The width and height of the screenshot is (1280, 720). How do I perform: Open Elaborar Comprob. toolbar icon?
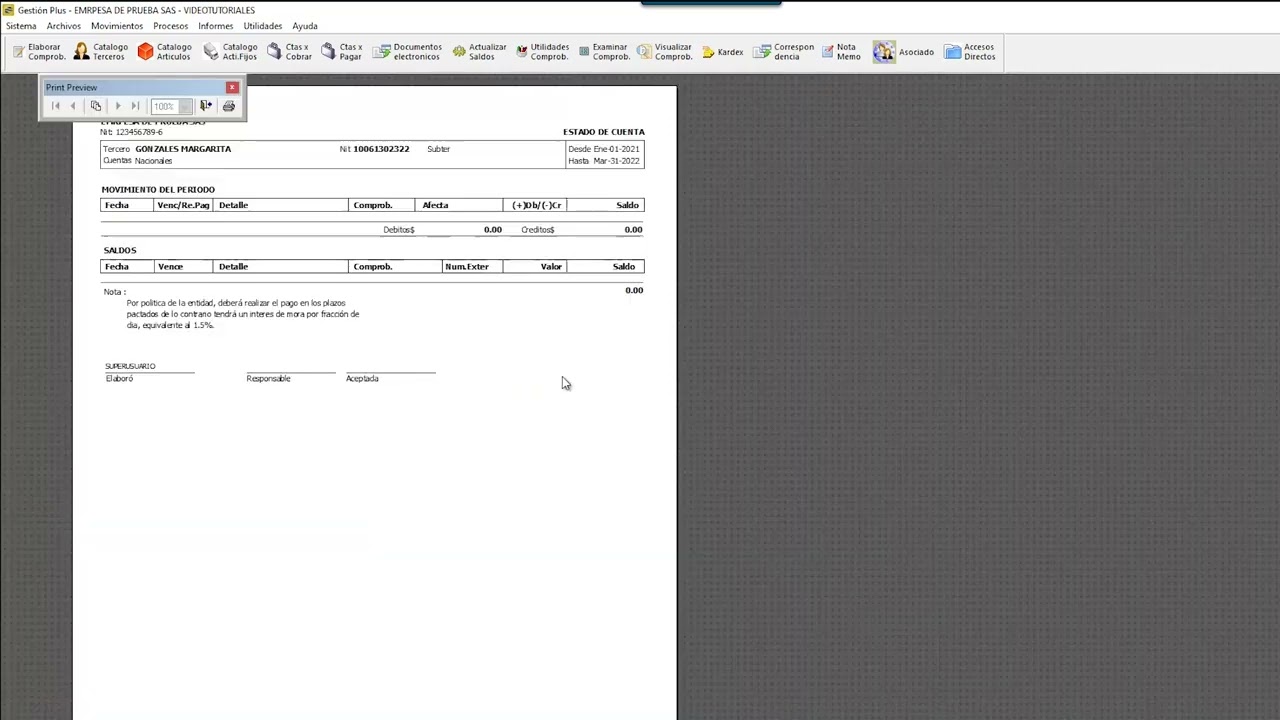pyautogui.click(x=39, y=52)
